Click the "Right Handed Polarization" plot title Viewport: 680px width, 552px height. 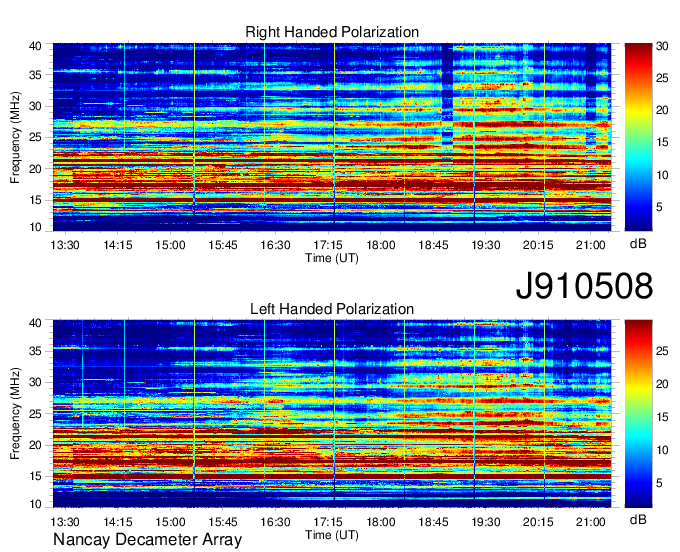pos(332,32)
